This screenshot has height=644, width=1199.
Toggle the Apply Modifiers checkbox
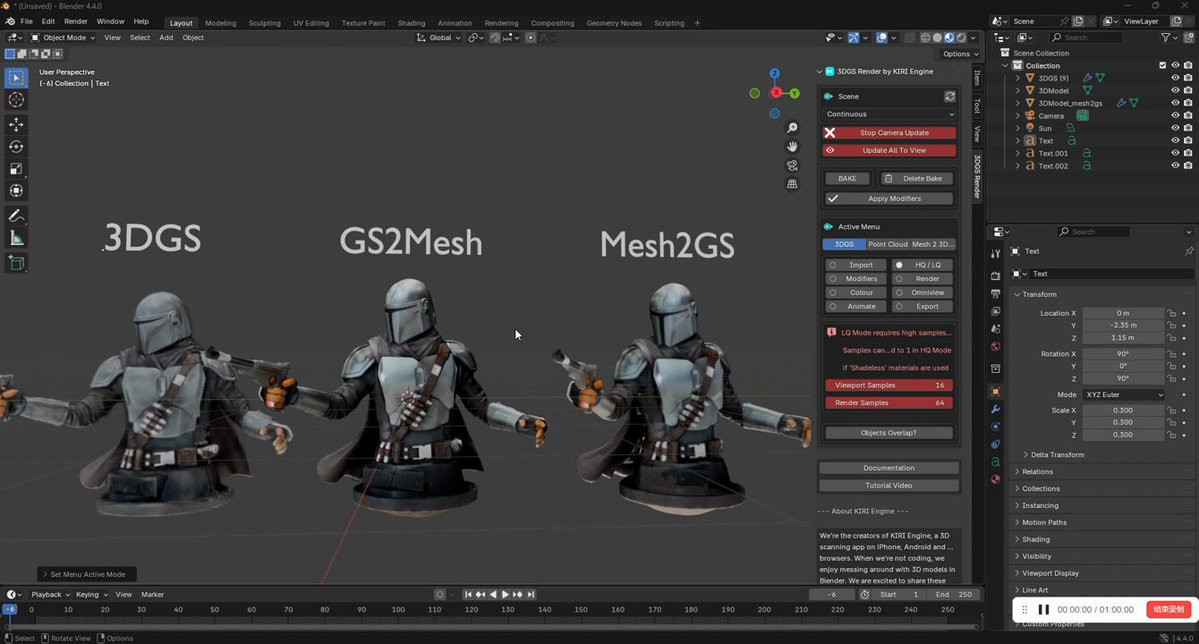tap(889, 198)
